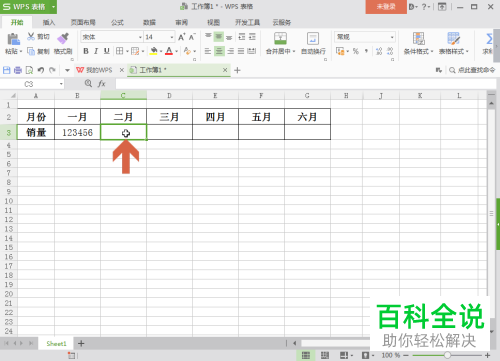Increase font size with the A+ icon
The width and height of the screenshot is (500, 361).
pyautogui.click(x=181, y=37)
